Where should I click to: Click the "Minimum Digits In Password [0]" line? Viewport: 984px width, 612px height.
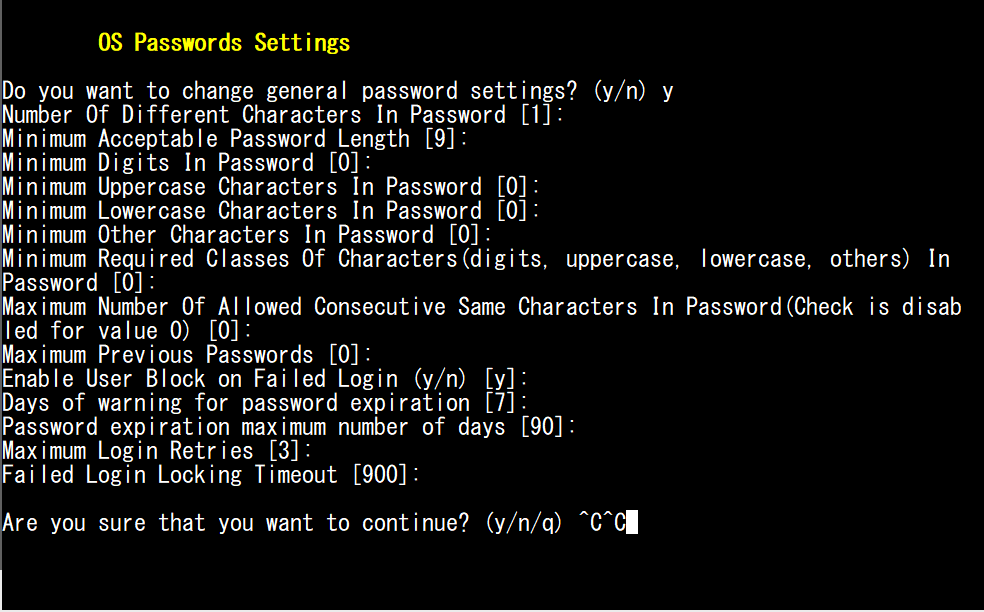tap(187, 163)
